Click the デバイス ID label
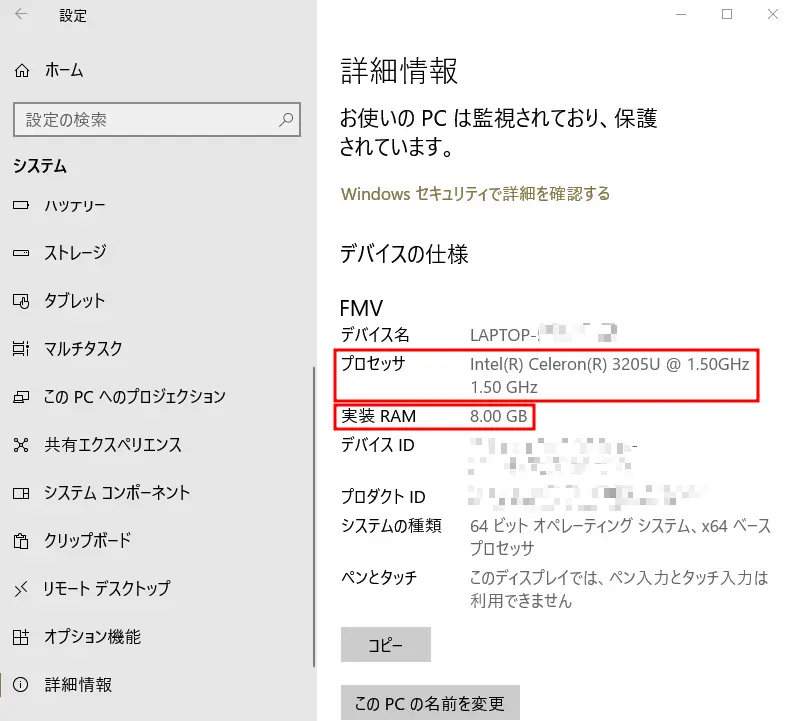This screenshot has height=721, width=792. click(x=378, y=445)
